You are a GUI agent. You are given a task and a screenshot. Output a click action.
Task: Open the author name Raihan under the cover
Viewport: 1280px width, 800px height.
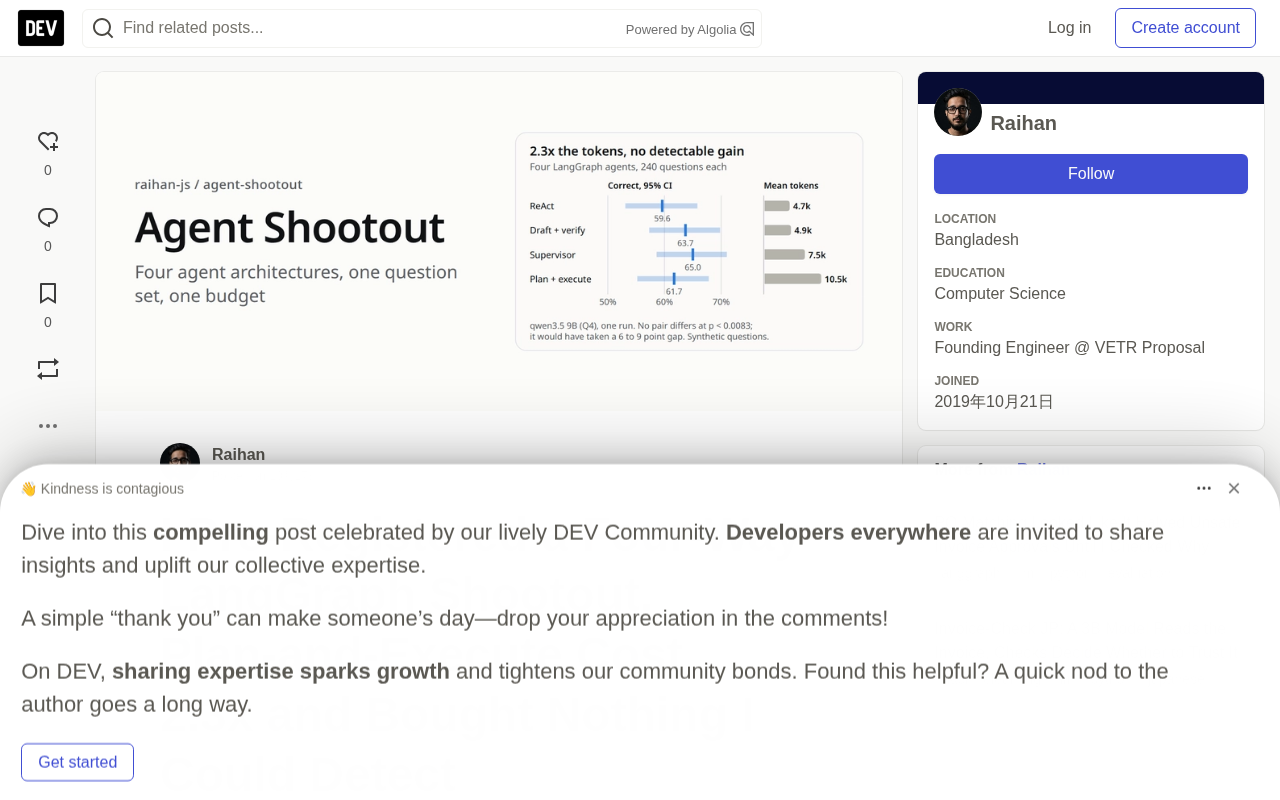coord(238,454)
